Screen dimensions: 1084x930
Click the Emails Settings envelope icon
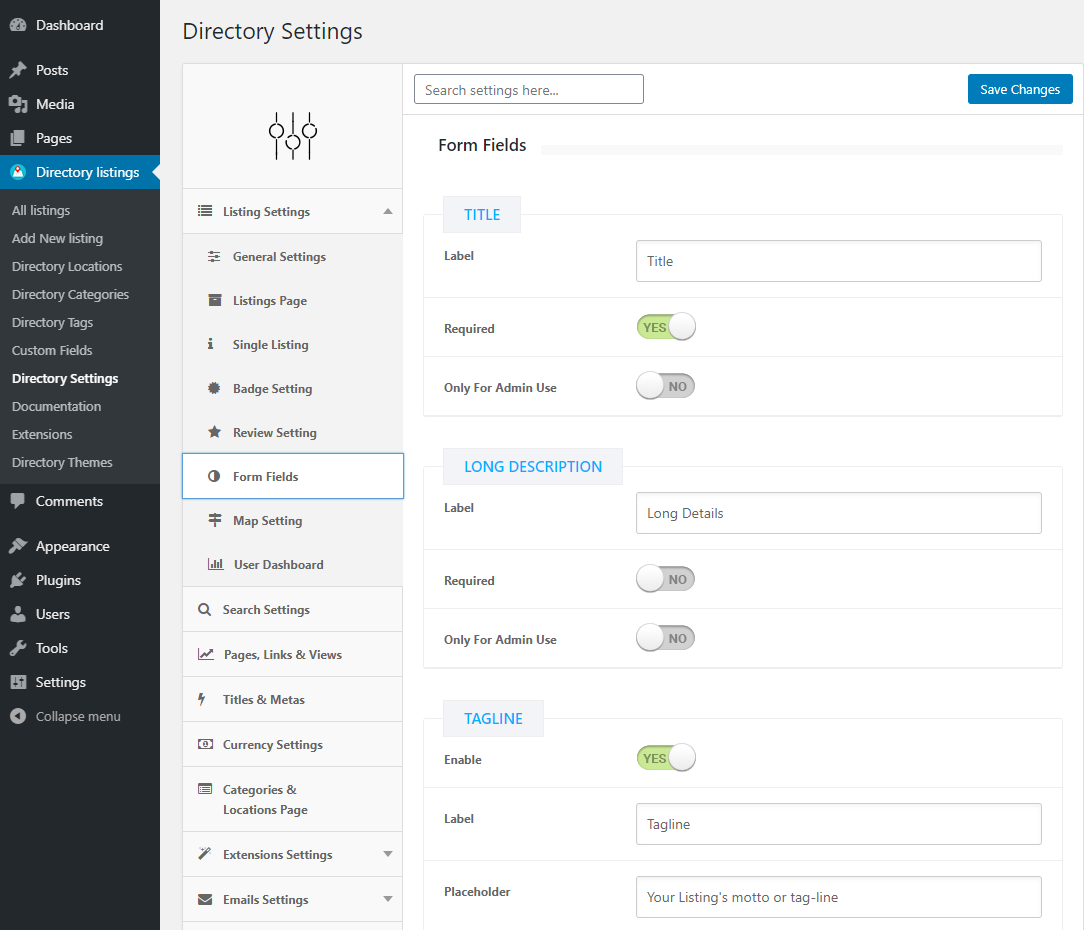pos(205,899)
